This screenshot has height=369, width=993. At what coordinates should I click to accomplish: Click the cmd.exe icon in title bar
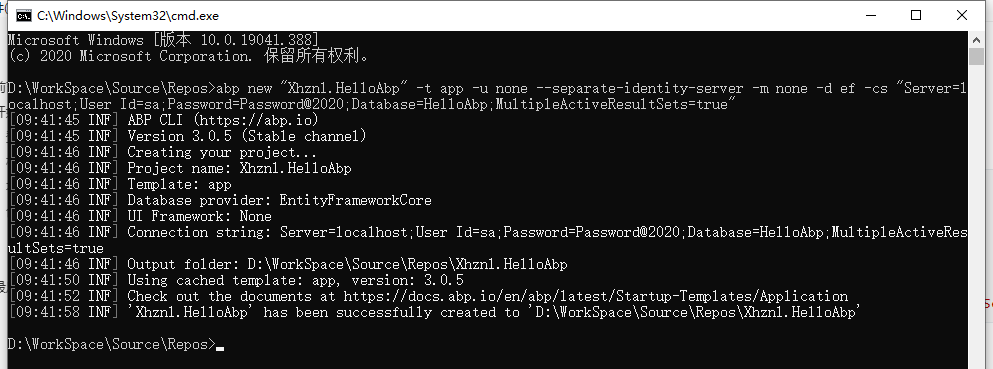pos(24,15)
